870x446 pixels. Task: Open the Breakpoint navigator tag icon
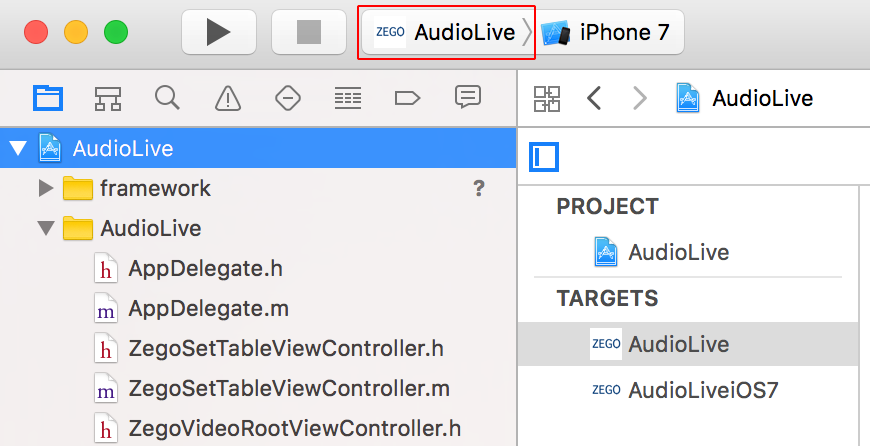pos(407,99)
